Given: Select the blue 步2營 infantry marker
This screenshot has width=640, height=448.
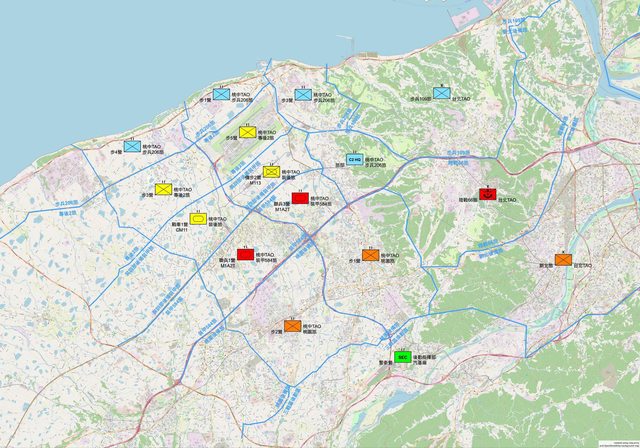Looking at the screenshot, I should 304,96.
